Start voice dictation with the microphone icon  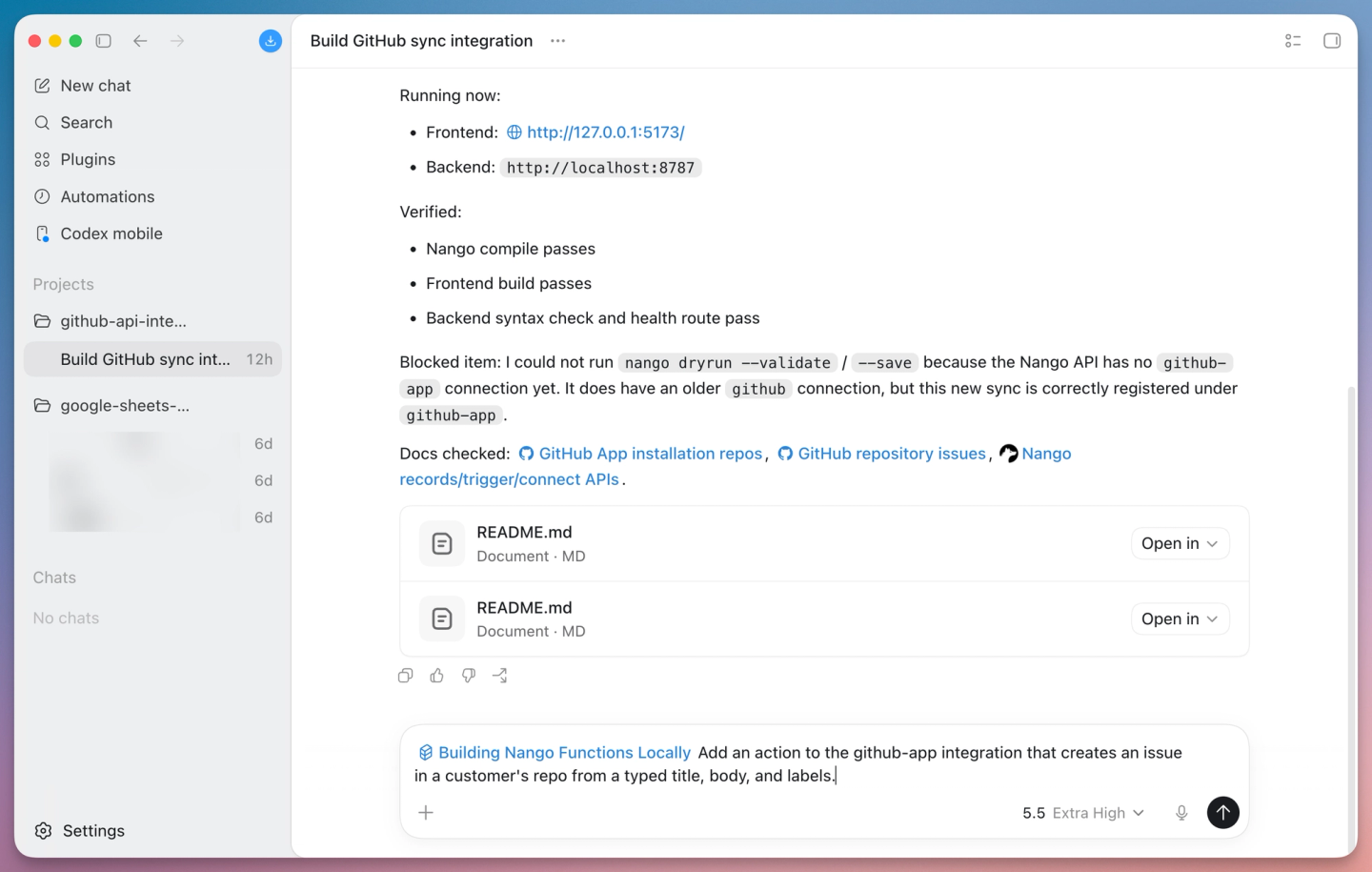[x=1181, y=813]
